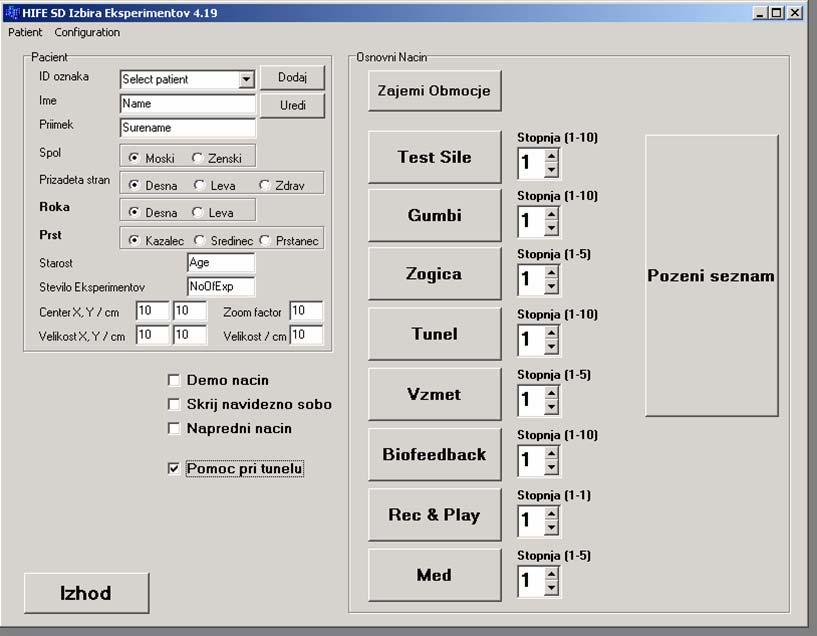Increase Test Sile level with up arrow
Image resolution: width=817 pixels, height=636 pixels.
coord(551,156)
